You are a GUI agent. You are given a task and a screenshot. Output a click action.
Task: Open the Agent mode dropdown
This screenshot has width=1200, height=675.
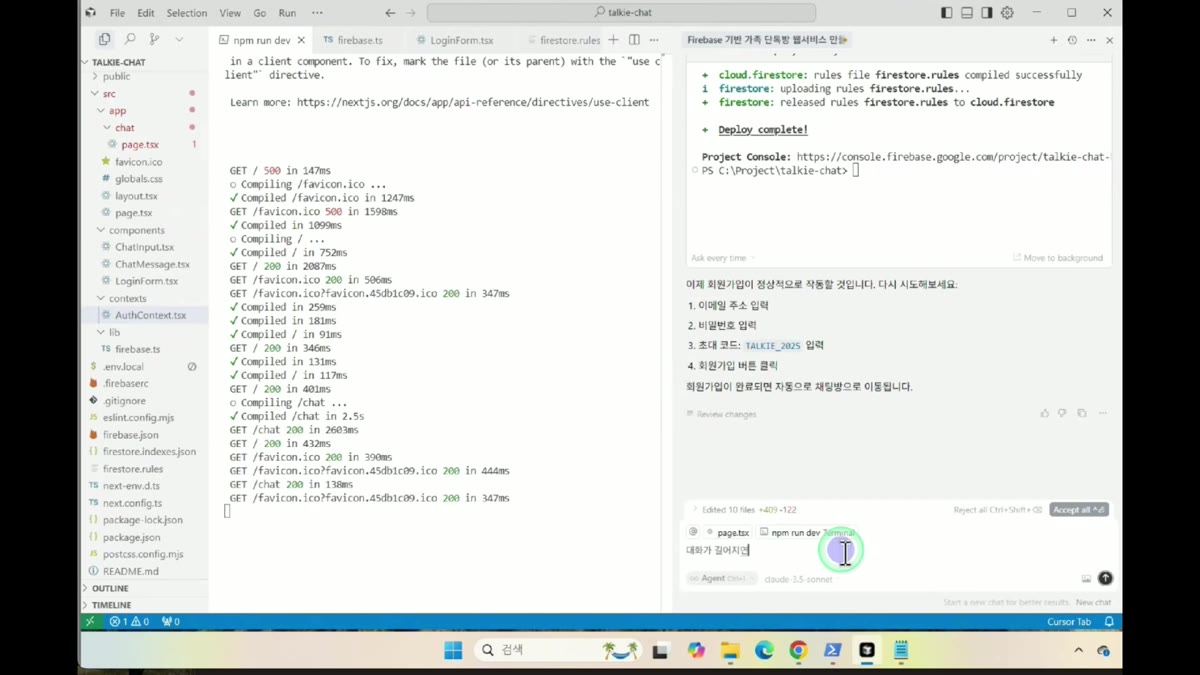click(720, 578)
